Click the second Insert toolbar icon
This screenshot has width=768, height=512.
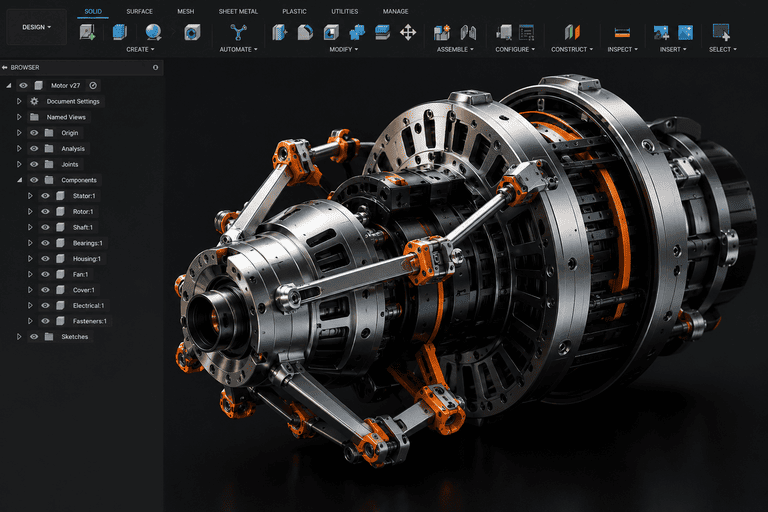tap(685, 32)
